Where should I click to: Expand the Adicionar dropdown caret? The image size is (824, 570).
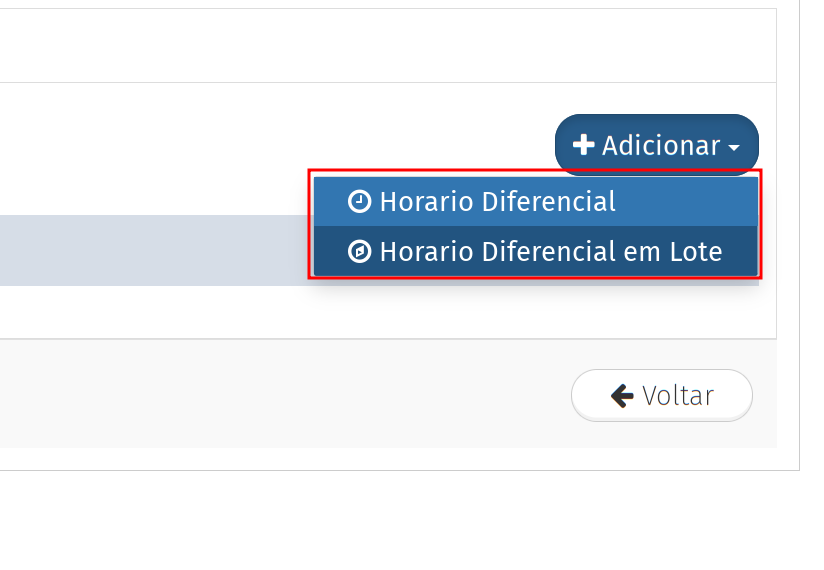pos(735,147)
